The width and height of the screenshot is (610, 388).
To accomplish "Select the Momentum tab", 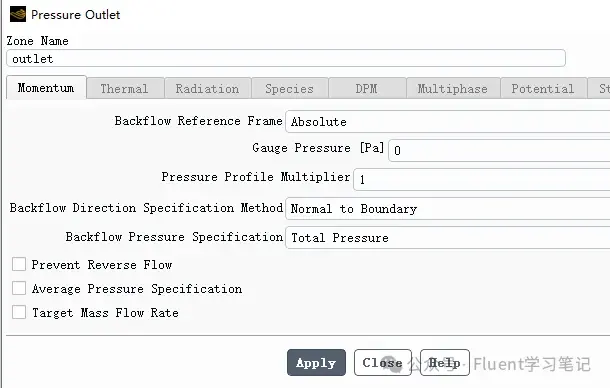I will [46, 88].
